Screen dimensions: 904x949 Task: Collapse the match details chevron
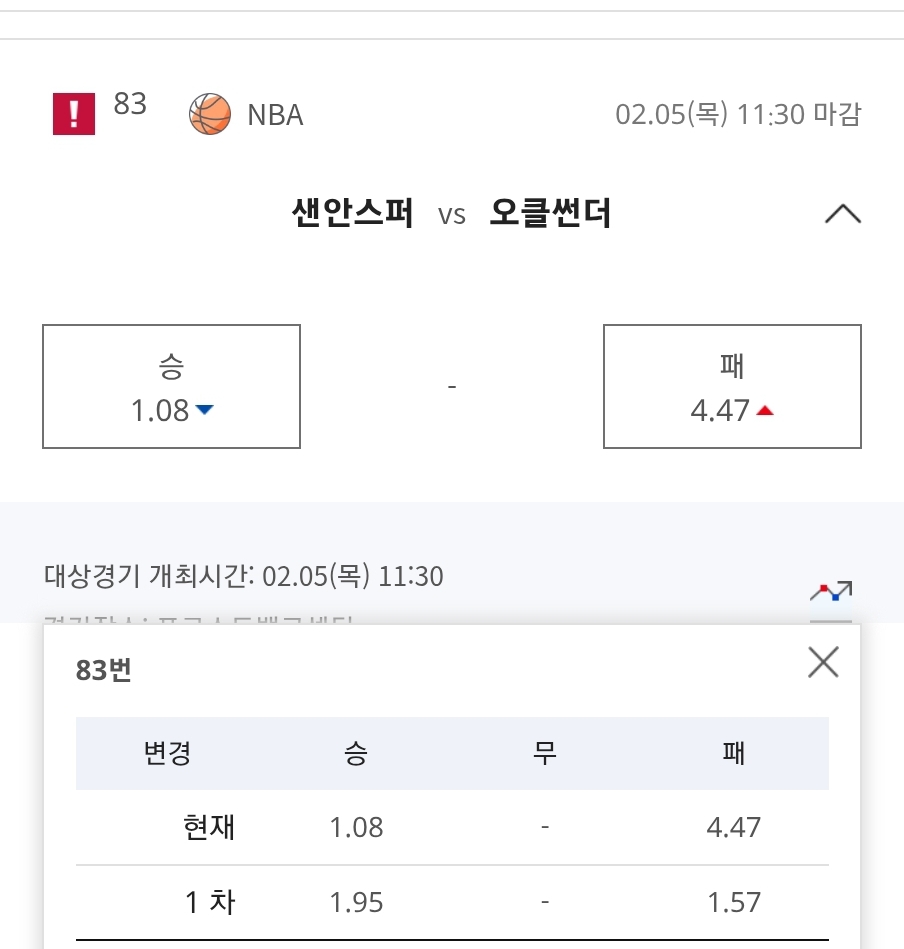842,214
